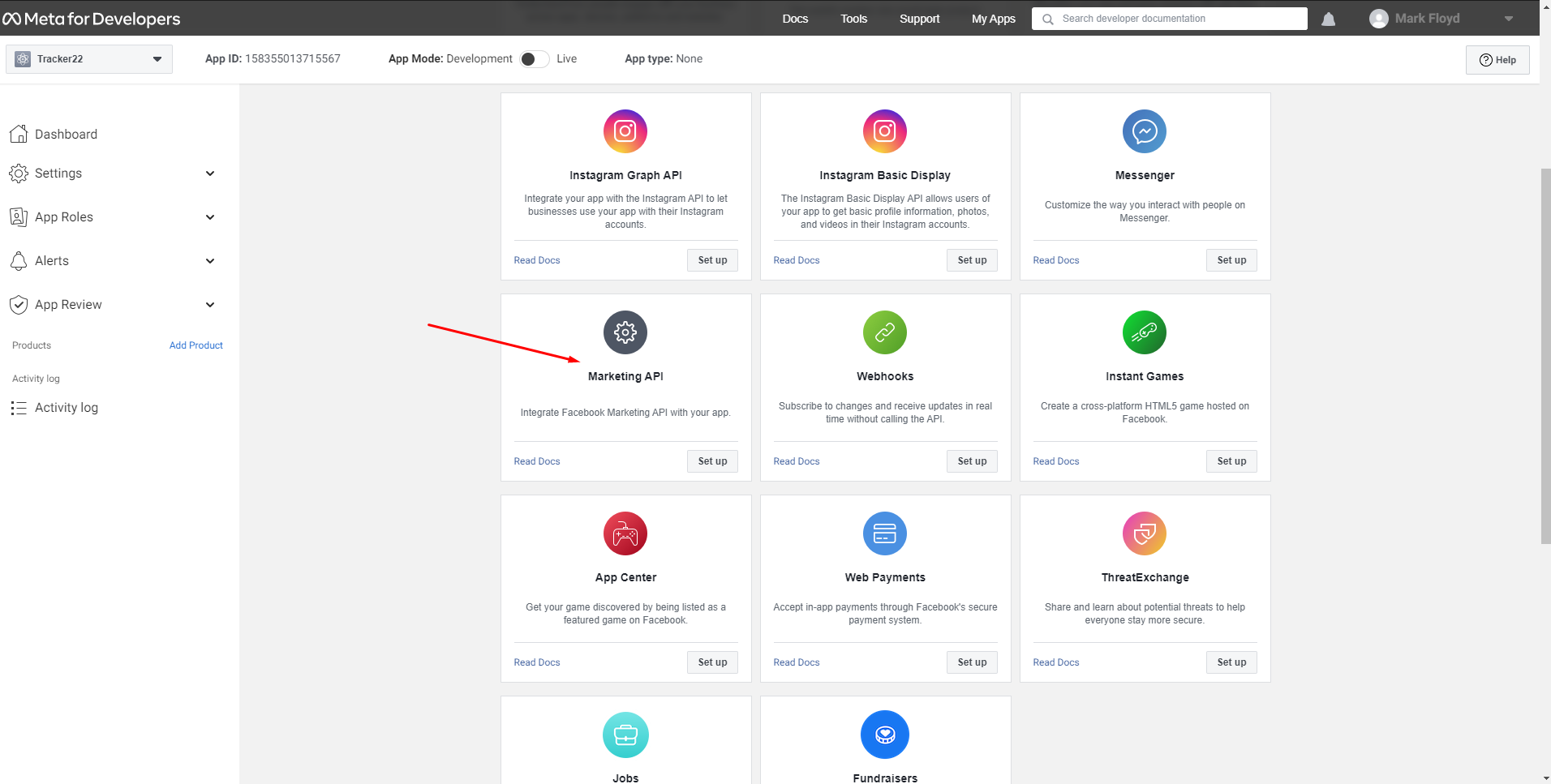Set up Web Payments
This screenshot has height=784, width=1551.
[972, 662]
